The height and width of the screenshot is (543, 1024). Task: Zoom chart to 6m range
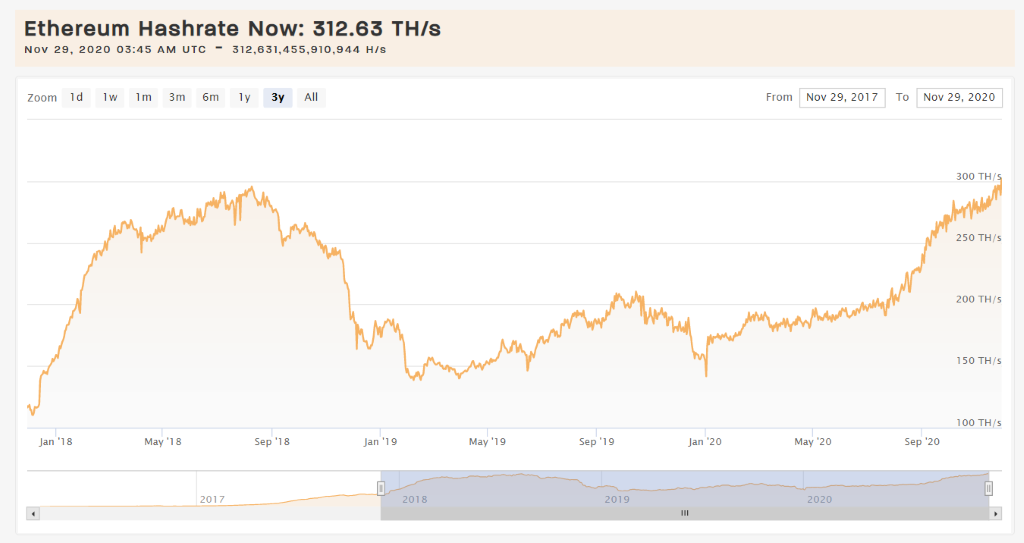click(211, 97)
